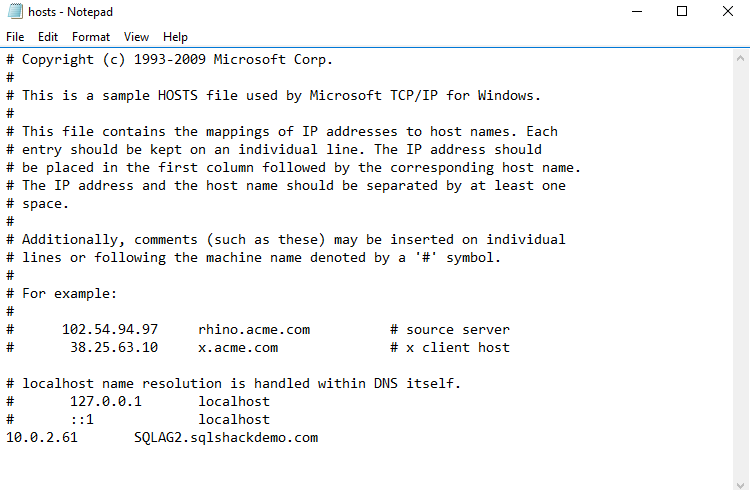Open the Edit menu
Image resolution: width=750 pixels, height=490 pixels.
(x=48, y=37)
